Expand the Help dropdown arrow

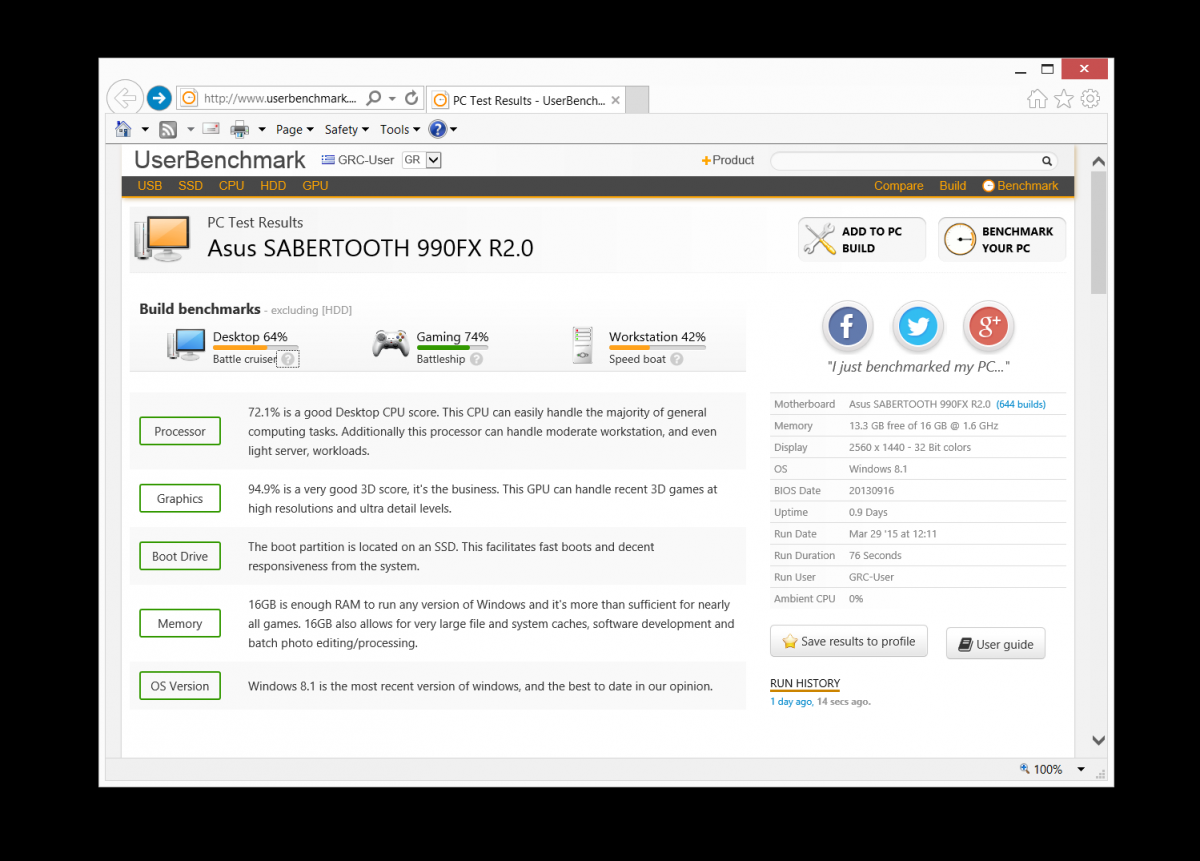coord(454,129)
